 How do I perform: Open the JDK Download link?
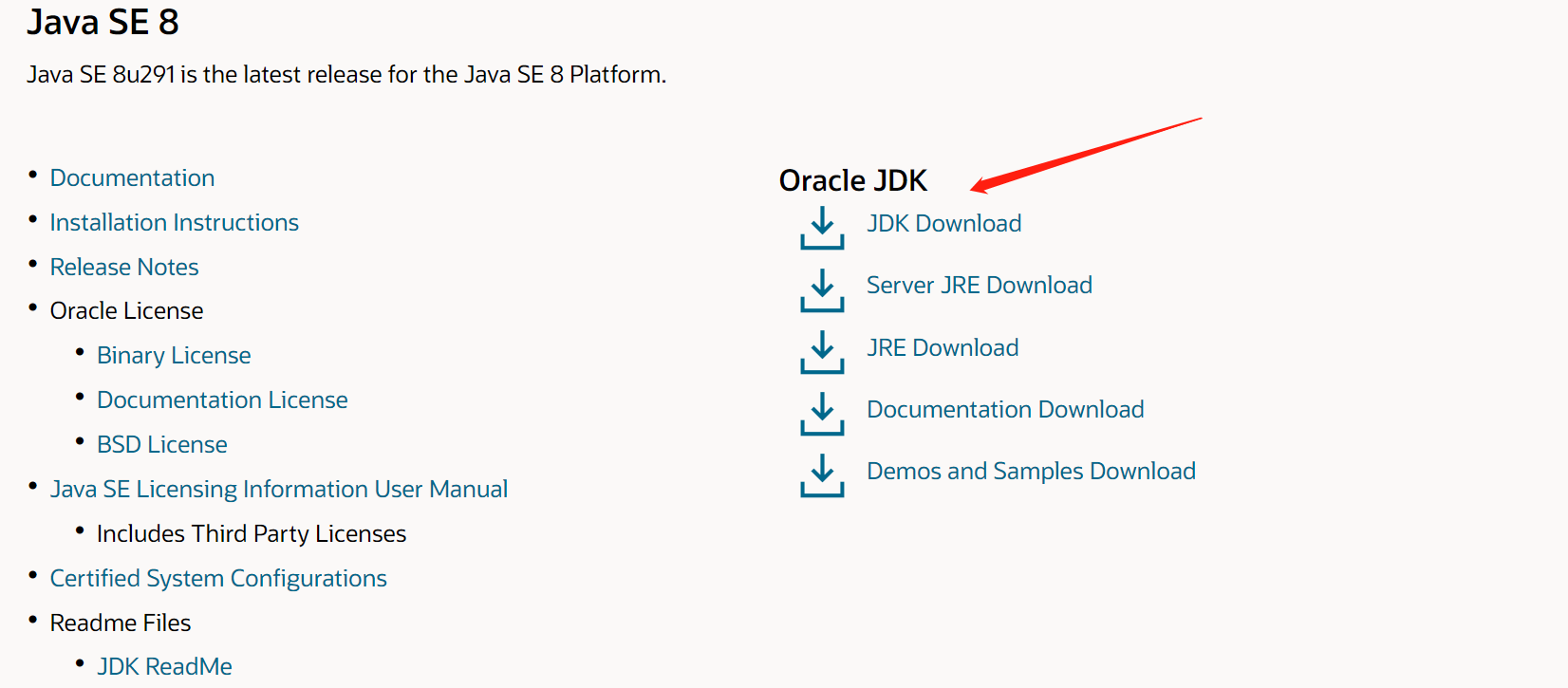944,224
